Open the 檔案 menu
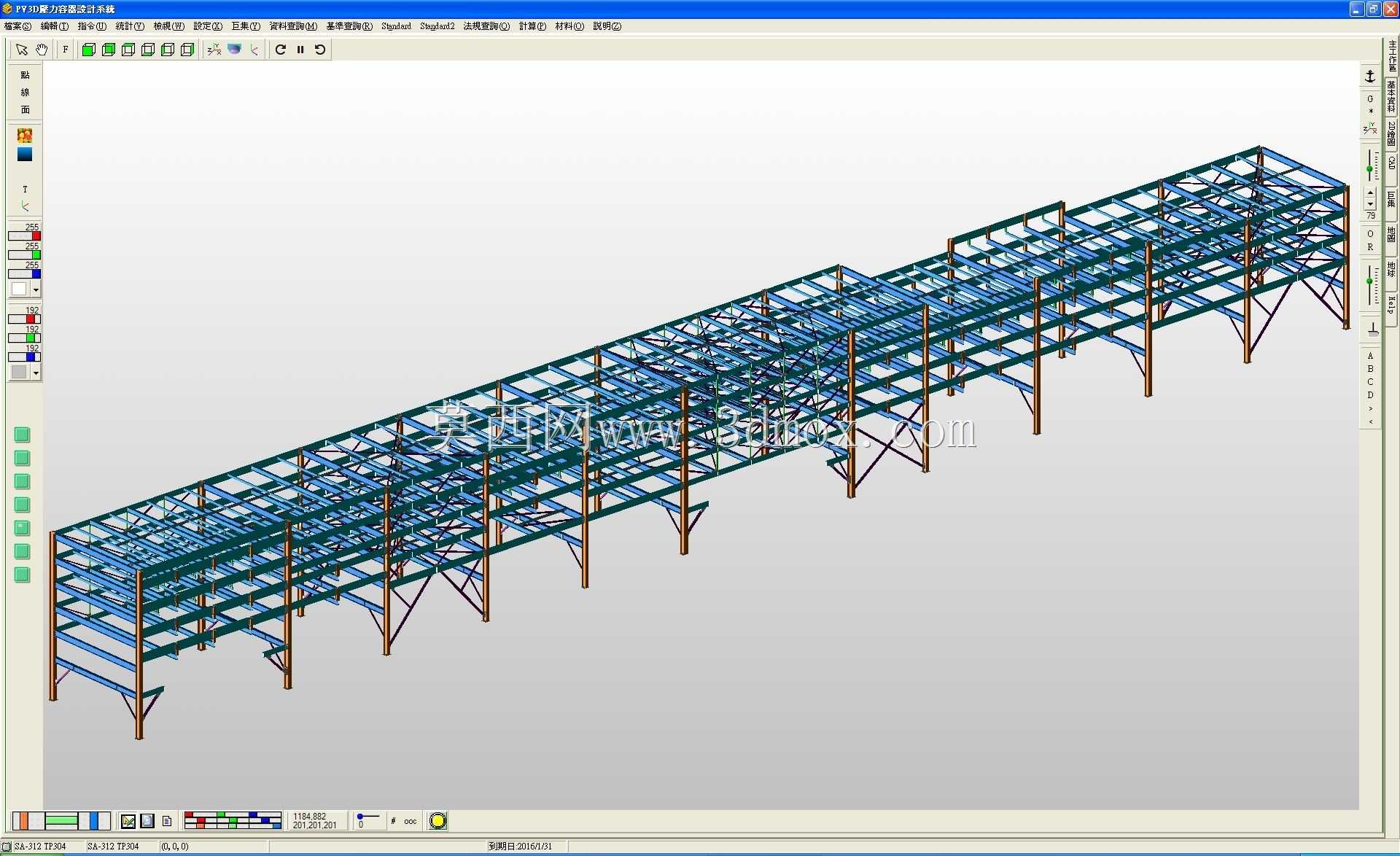 (17, 26)
